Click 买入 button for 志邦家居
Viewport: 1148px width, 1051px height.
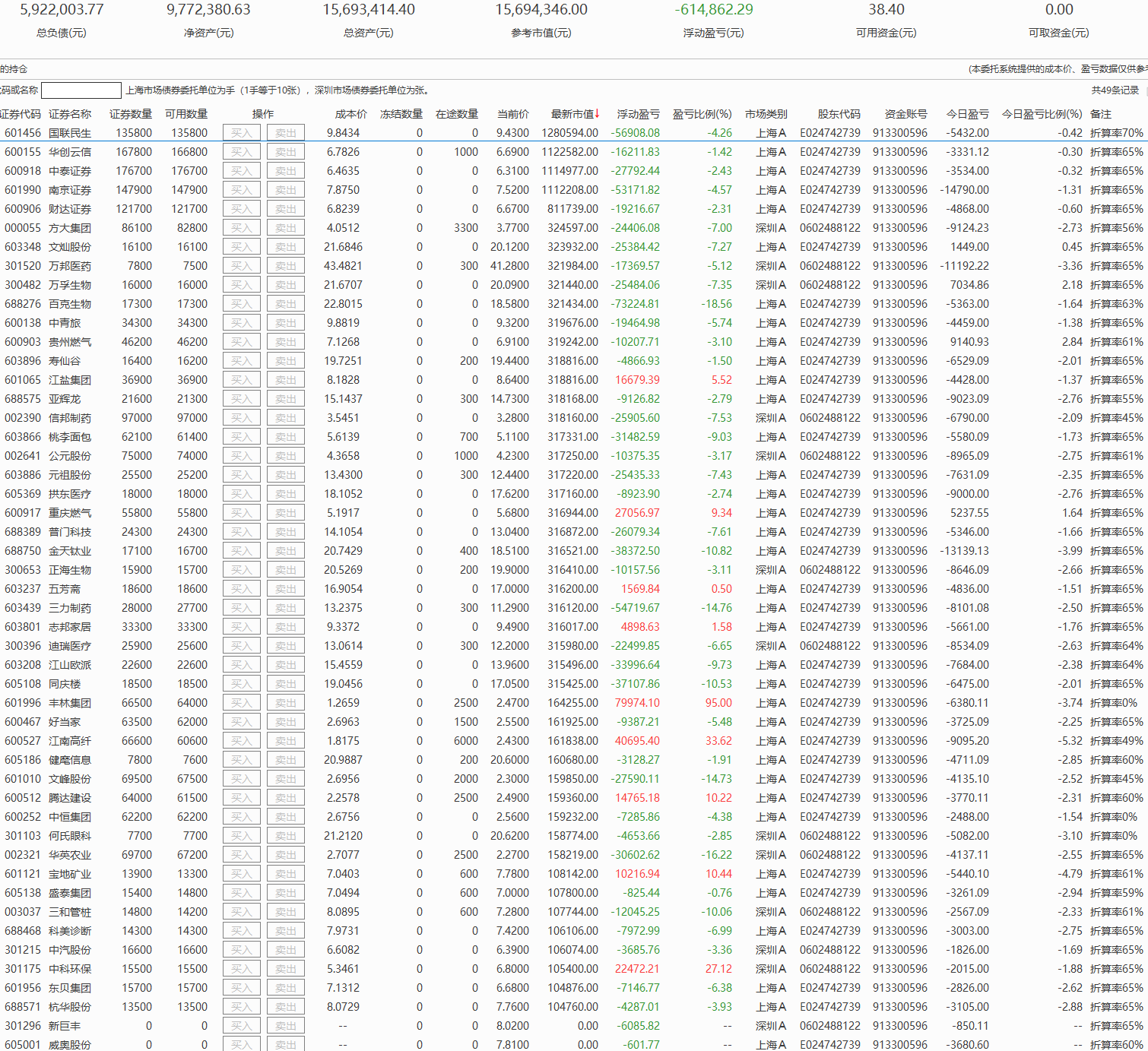click(242, 627)
